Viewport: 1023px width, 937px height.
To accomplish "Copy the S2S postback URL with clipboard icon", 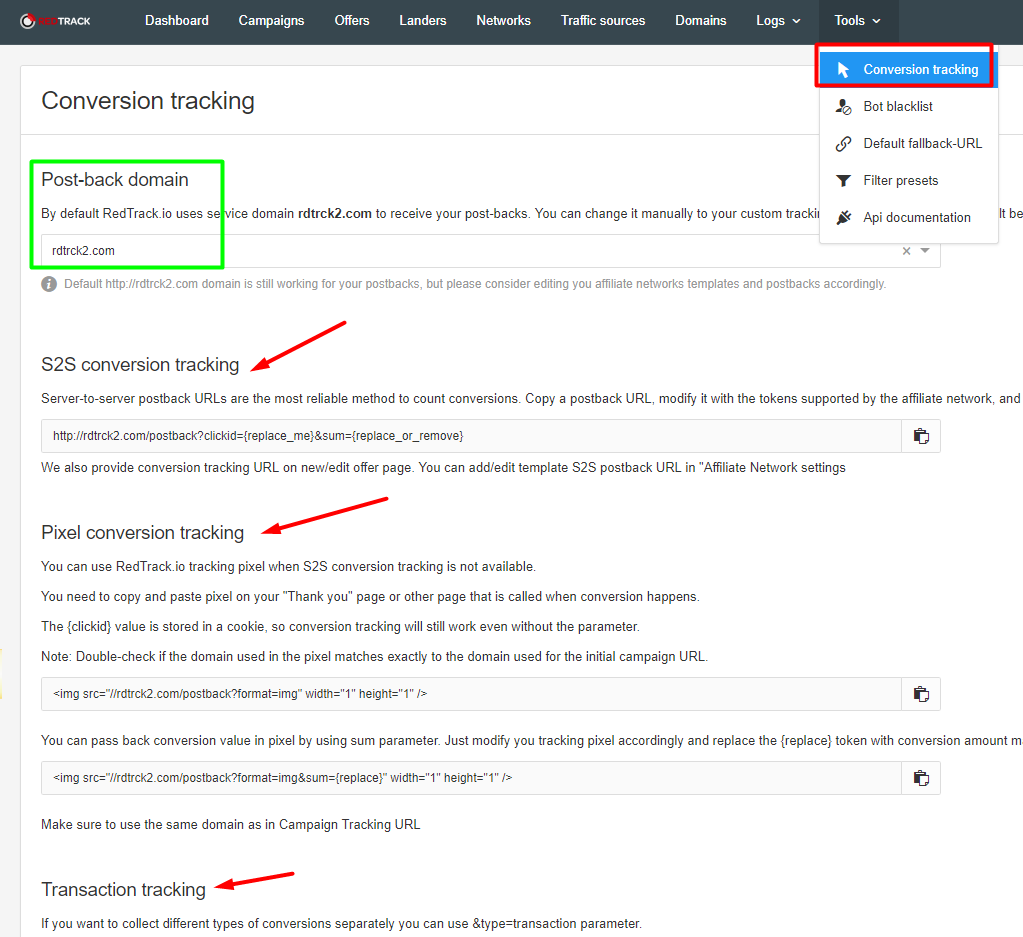I will (921, 436).
